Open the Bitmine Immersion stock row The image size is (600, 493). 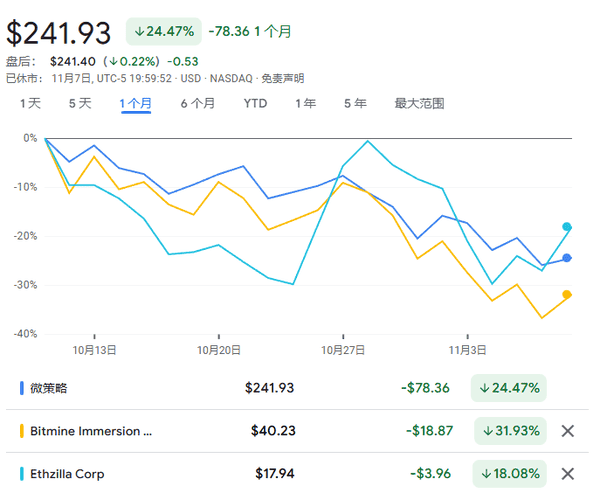pyautogui.click(x=92, y=431)
